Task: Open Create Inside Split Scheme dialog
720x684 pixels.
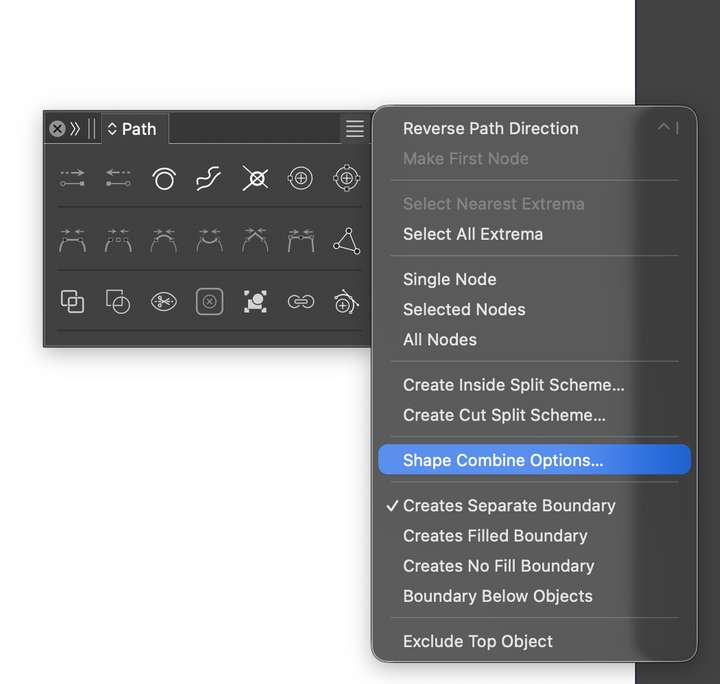Action: tap(513, 385)
